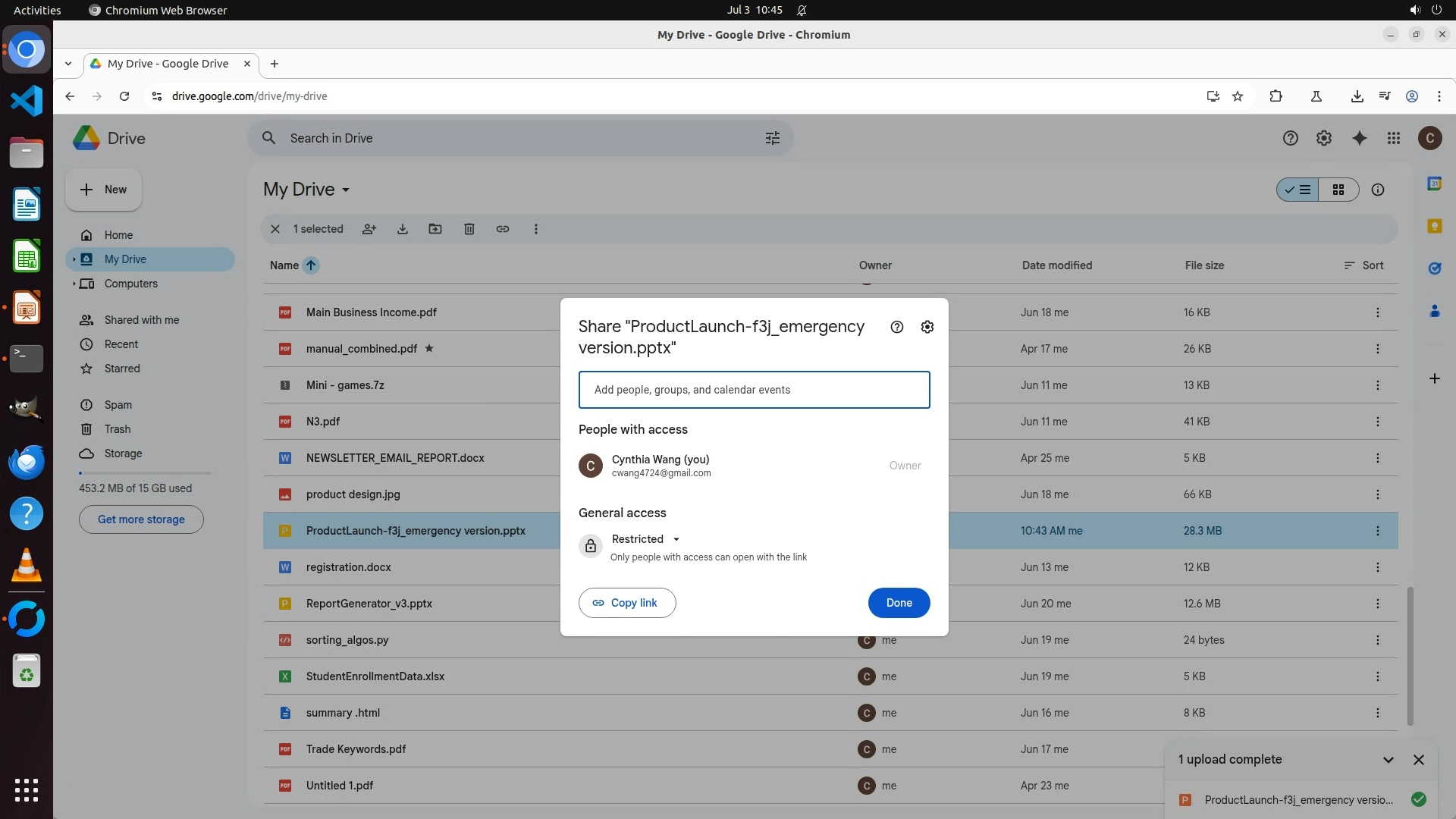Open search filter options icon
1456x819 pixels.
tap(772, 138)
